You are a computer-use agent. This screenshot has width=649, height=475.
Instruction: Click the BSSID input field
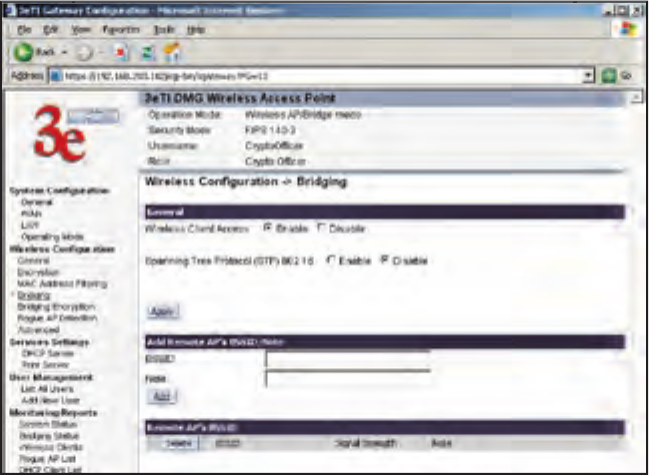coord(348,359)
